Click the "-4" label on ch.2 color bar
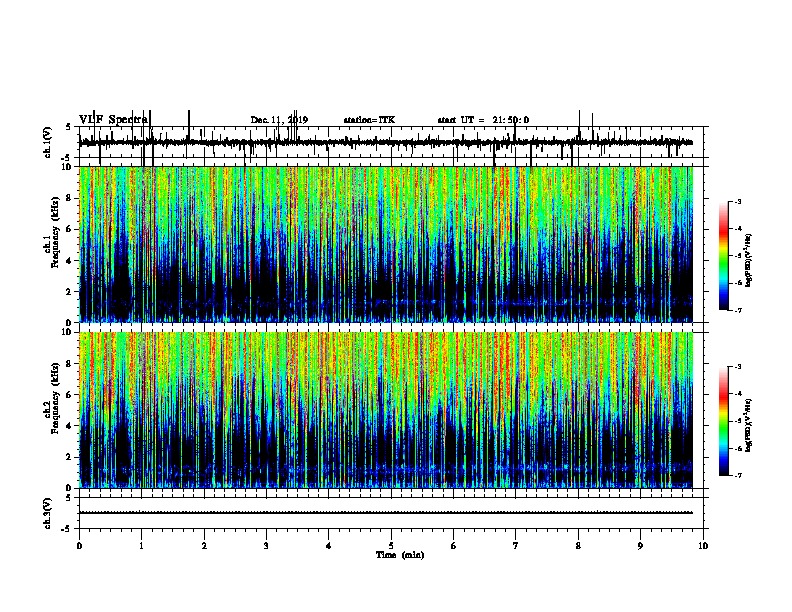This screenshot has height=612, width=792. pos(738,394)
